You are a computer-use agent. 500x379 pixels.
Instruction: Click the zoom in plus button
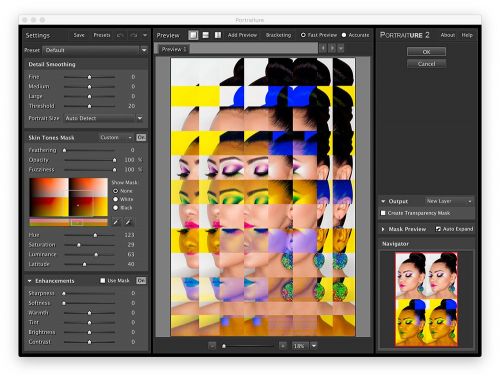point(283,346)
